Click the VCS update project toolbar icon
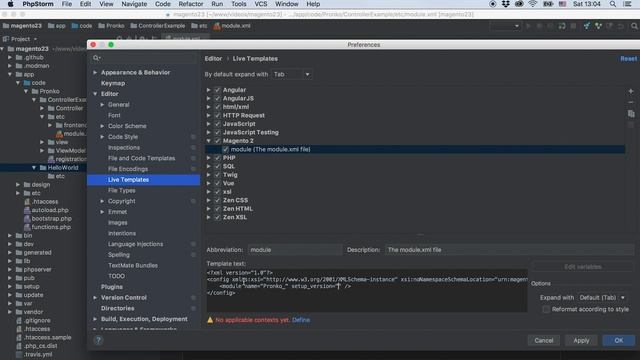640x360 pixels. click(x=587, y=26)
